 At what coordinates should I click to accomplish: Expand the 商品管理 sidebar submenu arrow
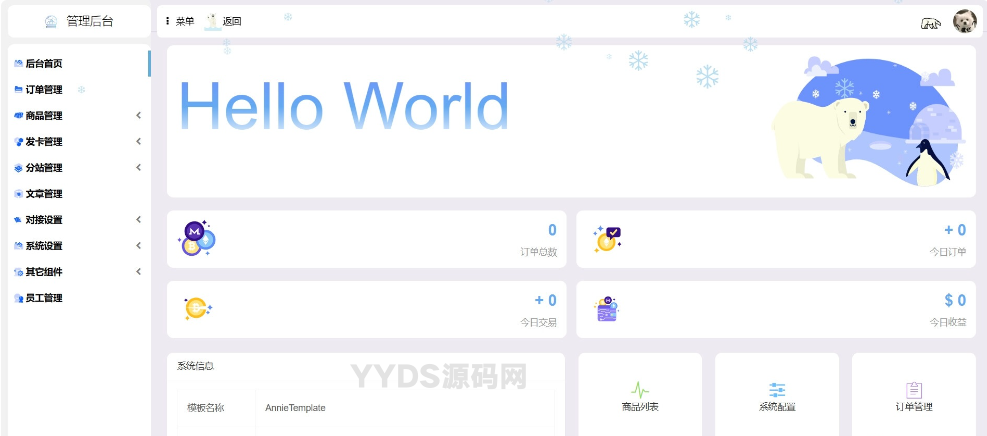coord(138,116)
